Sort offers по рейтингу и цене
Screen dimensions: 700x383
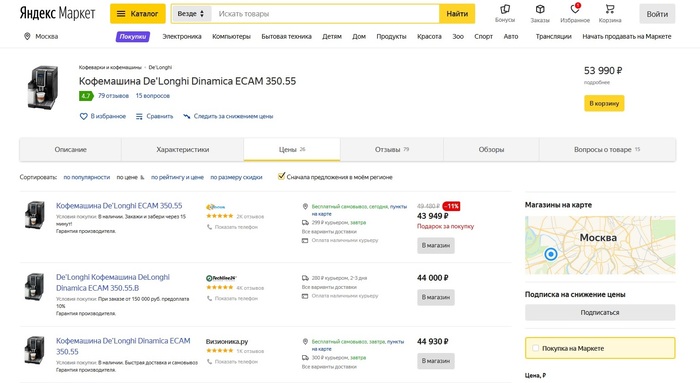(177, 177)
